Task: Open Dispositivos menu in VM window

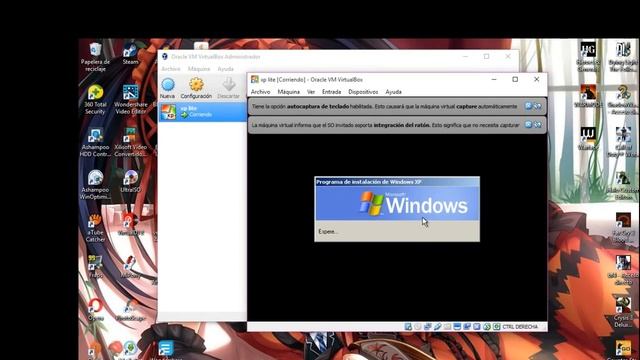Action: point(363,92)
